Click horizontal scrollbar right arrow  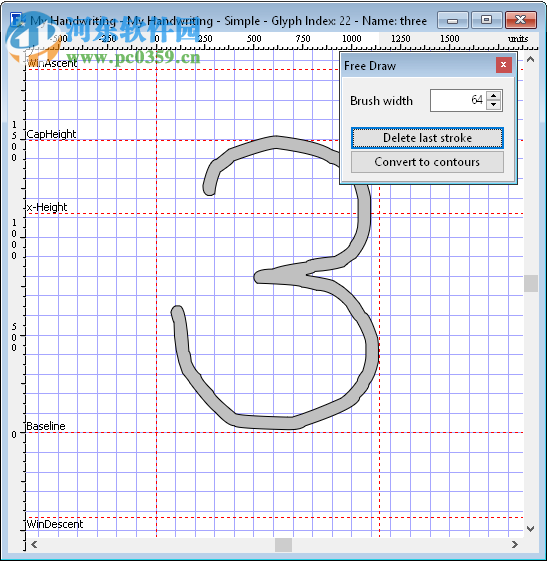pyautogui.click(x=515, y=544)
